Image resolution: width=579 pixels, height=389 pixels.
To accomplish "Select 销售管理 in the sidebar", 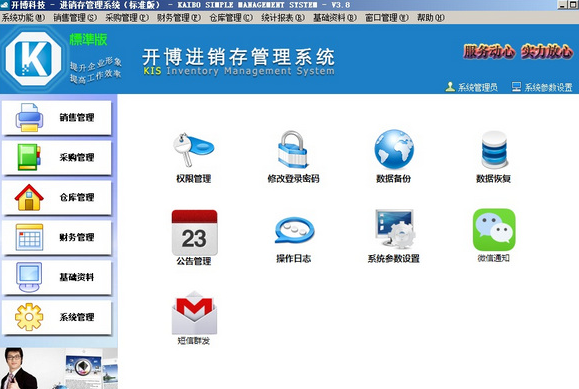I will [56, 118].
